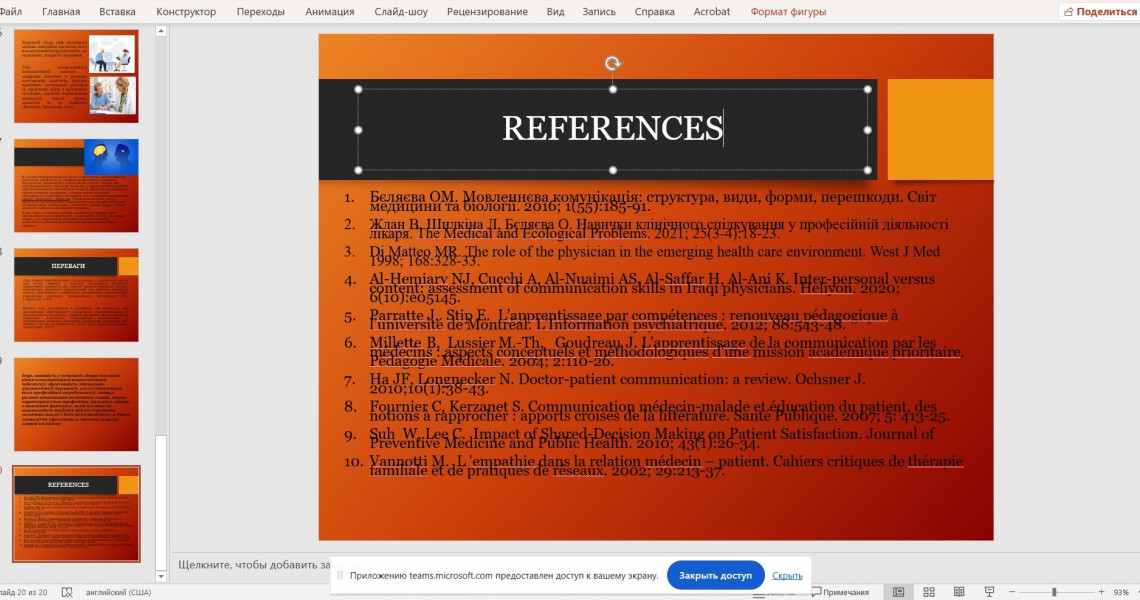Click reference 7 by Ha JF, Longnecker
Image resolution: width=1140 pixels, height=600 pixels.
[x=617, y=383]
